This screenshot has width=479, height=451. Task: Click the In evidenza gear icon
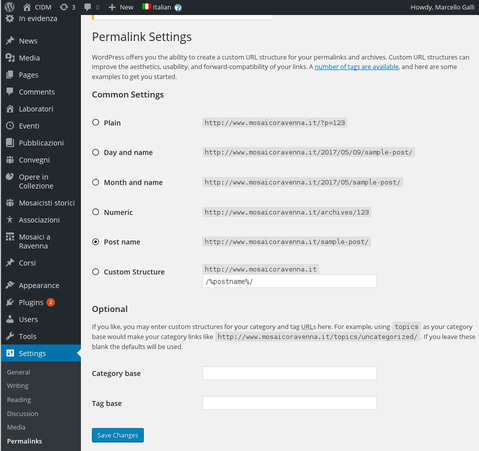coord(10,18)
